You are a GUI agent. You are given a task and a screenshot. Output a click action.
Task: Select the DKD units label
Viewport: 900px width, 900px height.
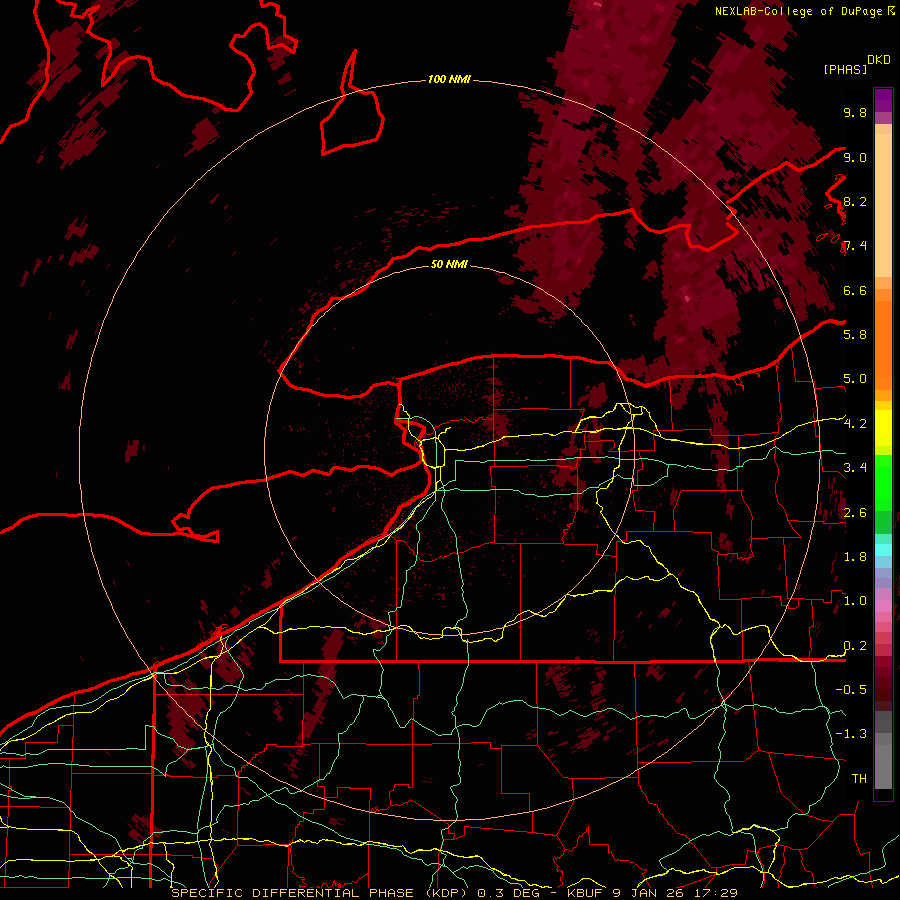coord(879,59)
